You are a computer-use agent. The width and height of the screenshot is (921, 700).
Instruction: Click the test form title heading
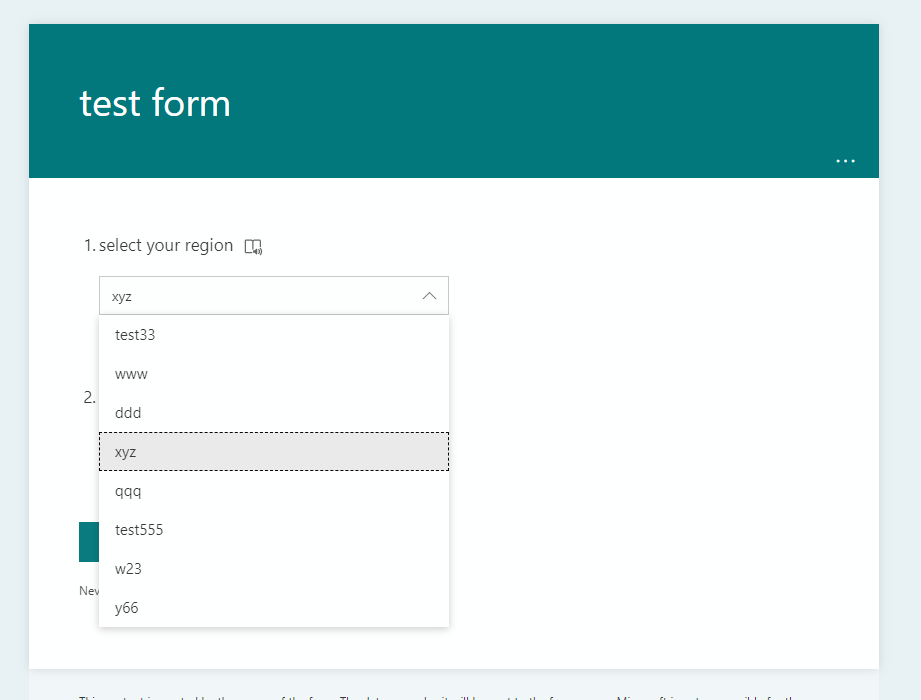153,102
